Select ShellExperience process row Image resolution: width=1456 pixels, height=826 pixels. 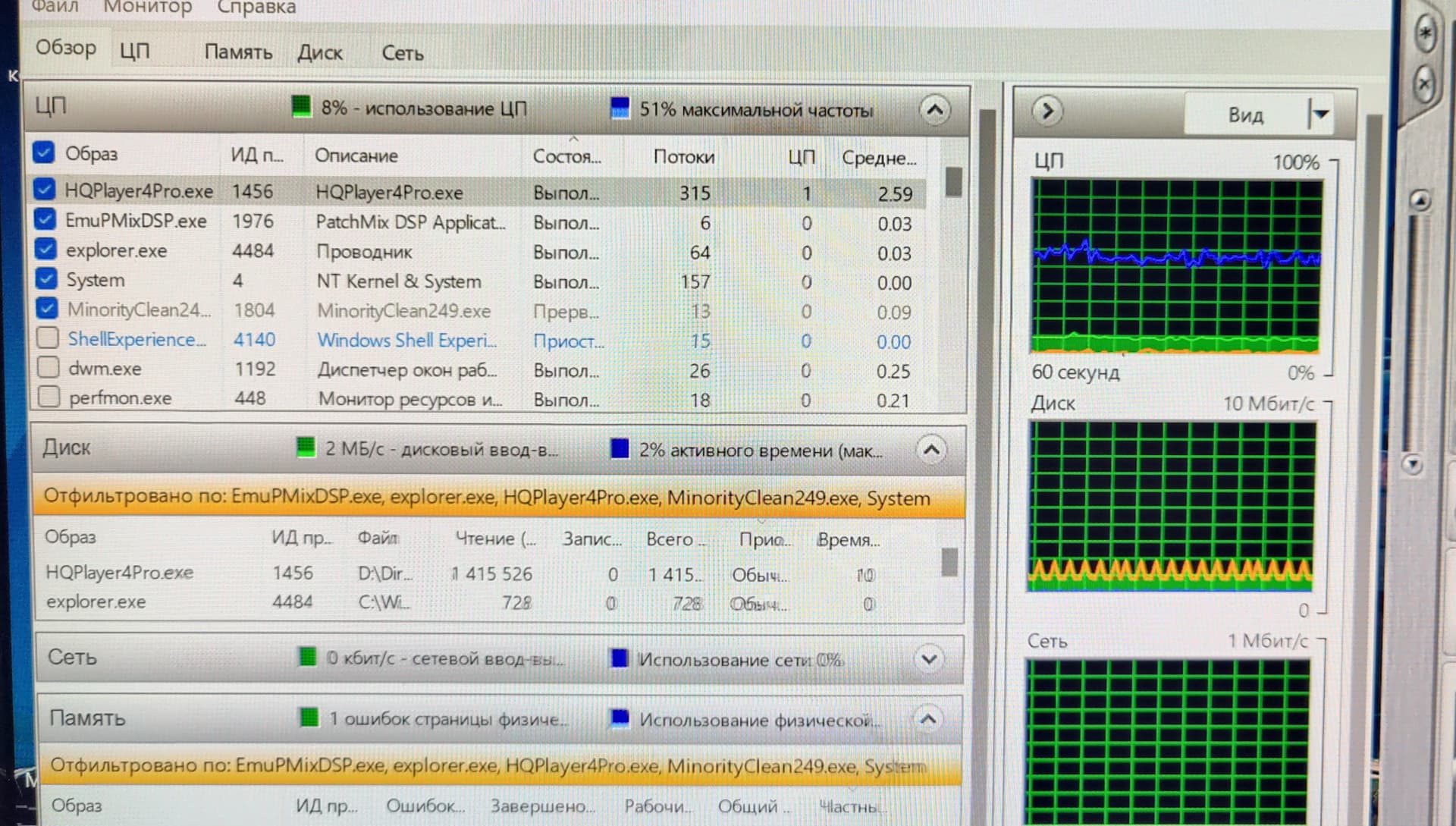tap(136, 340)
